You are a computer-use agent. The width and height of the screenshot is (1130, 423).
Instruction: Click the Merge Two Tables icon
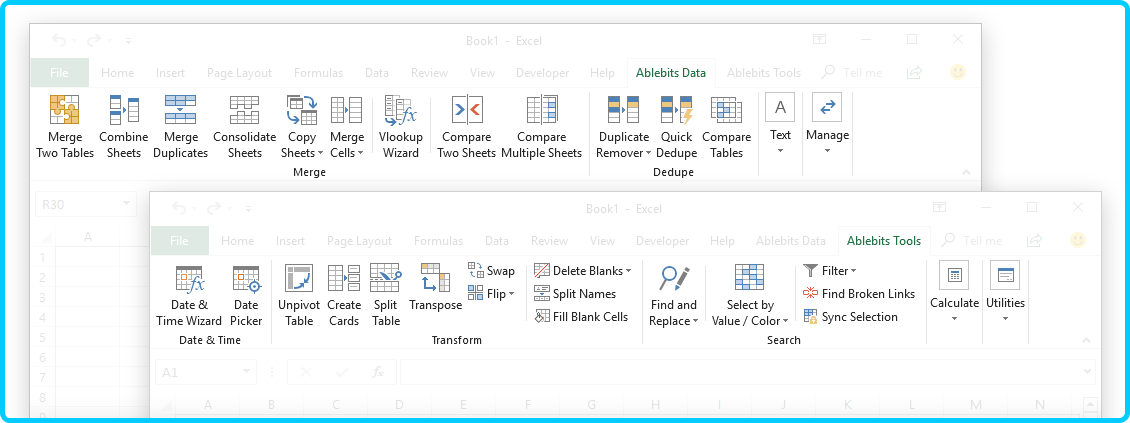click(64, 110)
